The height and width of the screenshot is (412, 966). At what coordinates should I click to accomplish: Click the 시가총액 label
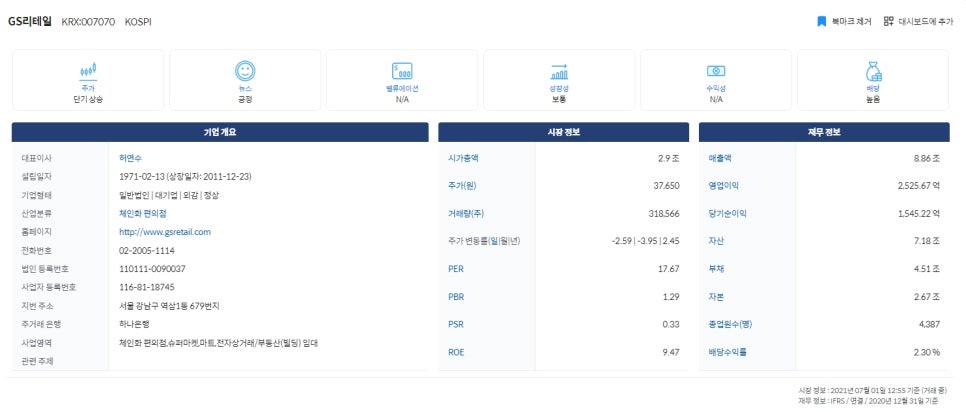[463, 158]
